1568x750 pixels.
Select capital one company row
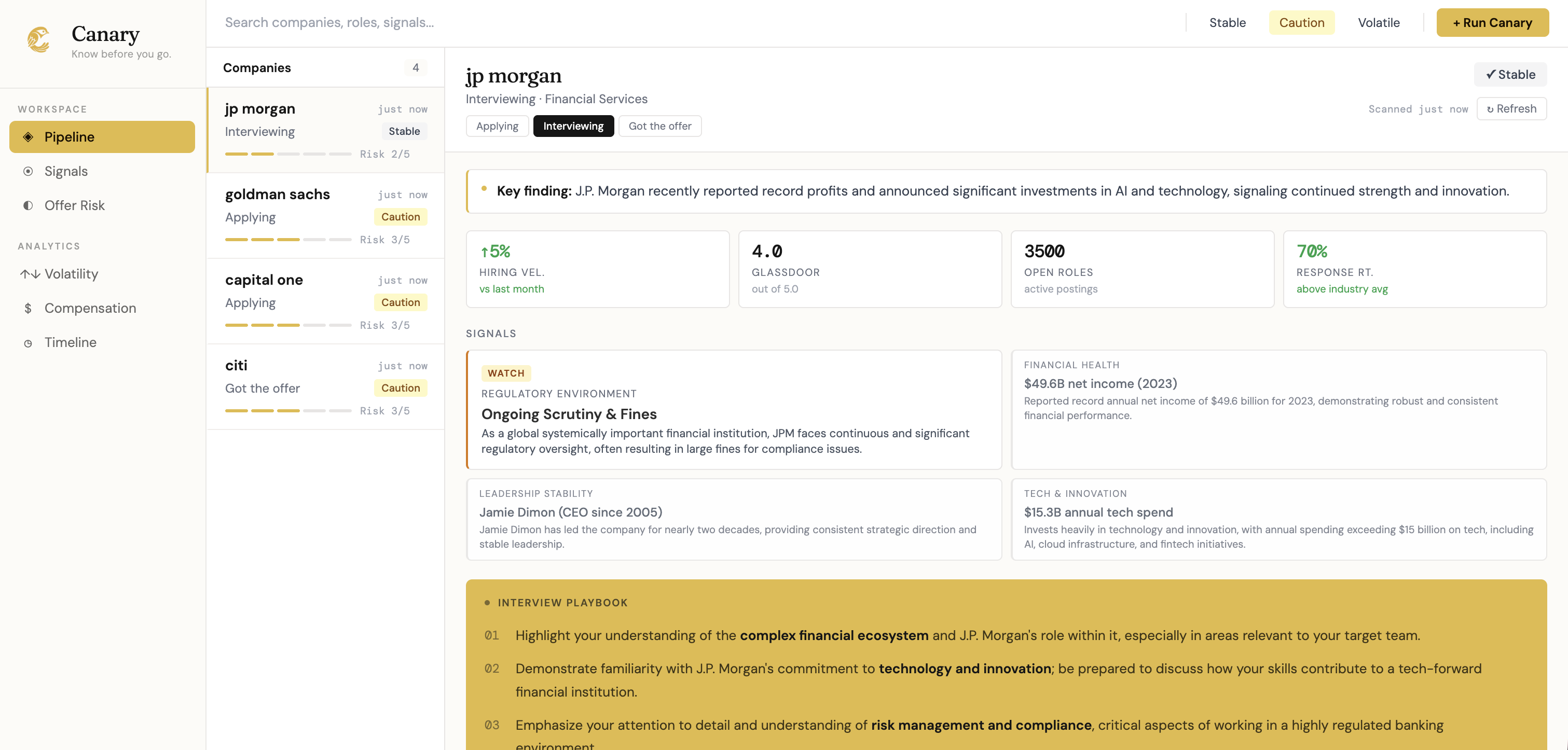326,302
